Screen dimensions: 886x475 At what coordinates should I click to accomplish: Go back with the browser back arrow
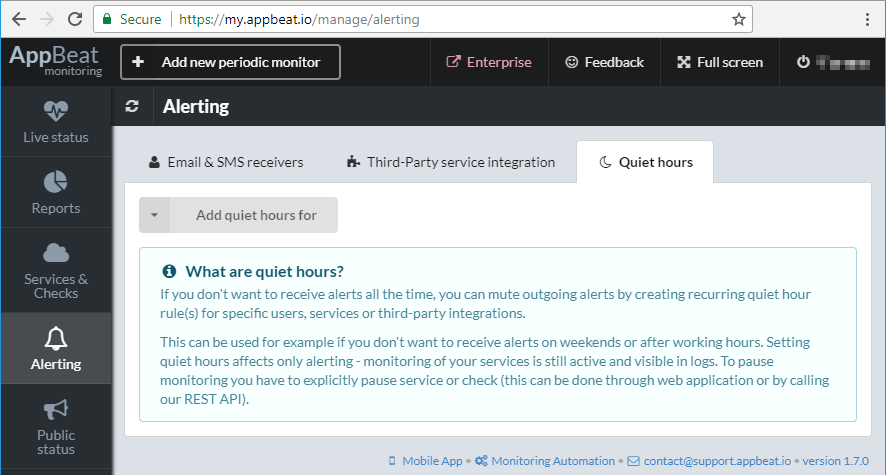[x=19, y=19]
